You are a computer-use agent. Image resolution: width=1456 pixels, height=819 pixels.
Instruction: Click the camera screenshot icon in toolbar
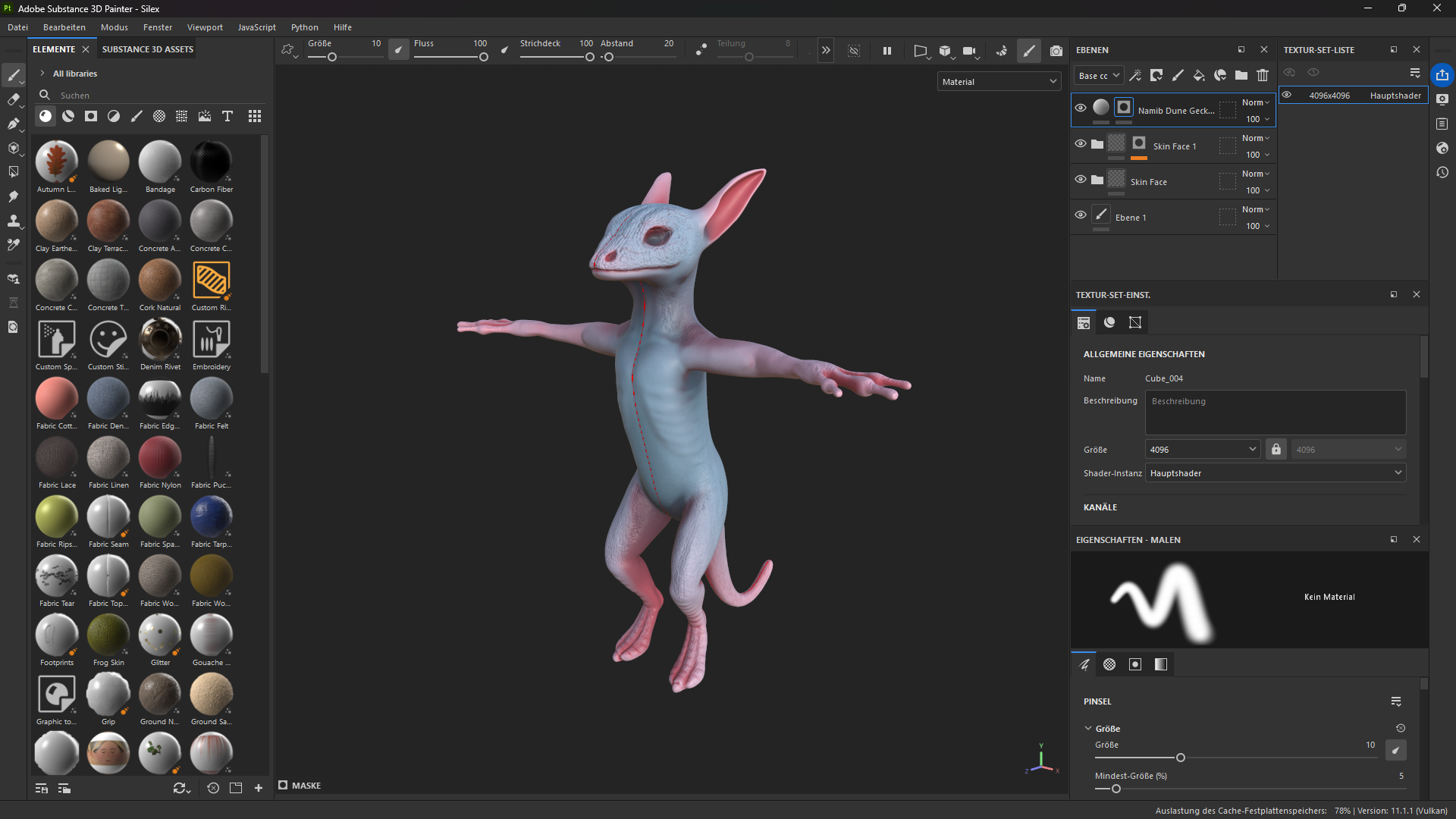1056,51
